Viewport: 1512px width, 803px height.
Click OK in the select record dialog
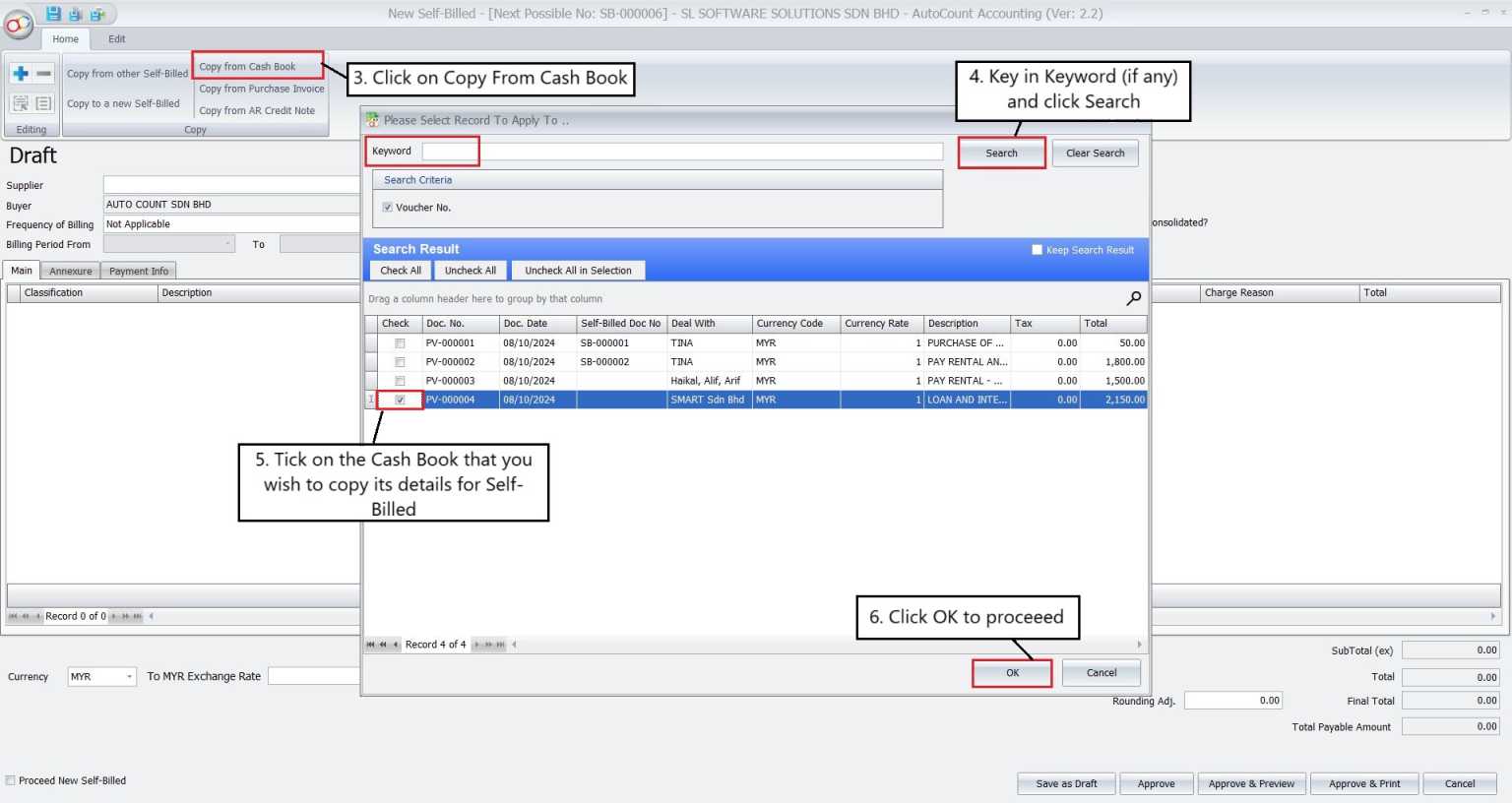[1012, 673]
